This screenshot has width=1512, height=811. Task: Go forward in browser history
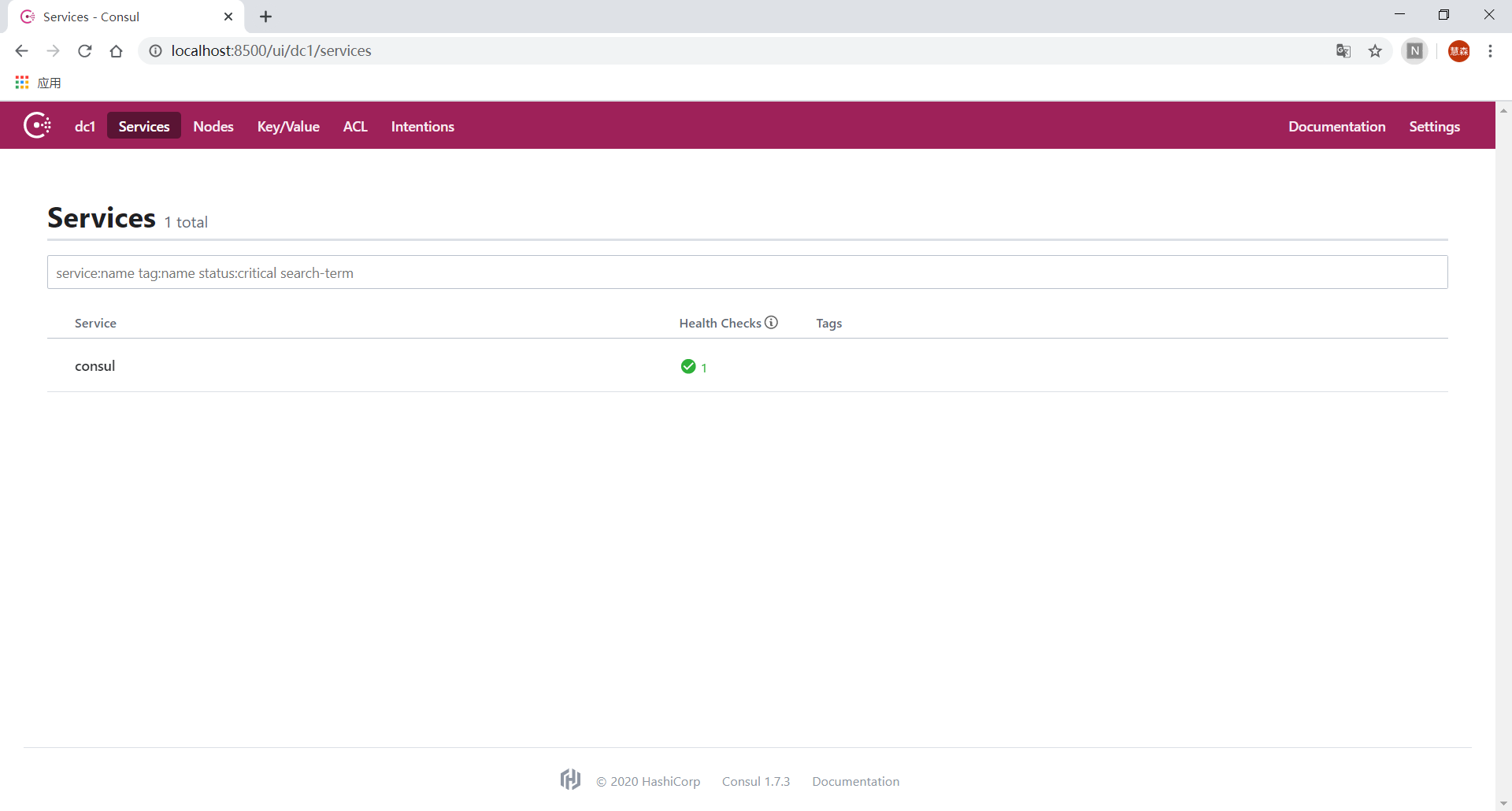click(x=53, y=51)
